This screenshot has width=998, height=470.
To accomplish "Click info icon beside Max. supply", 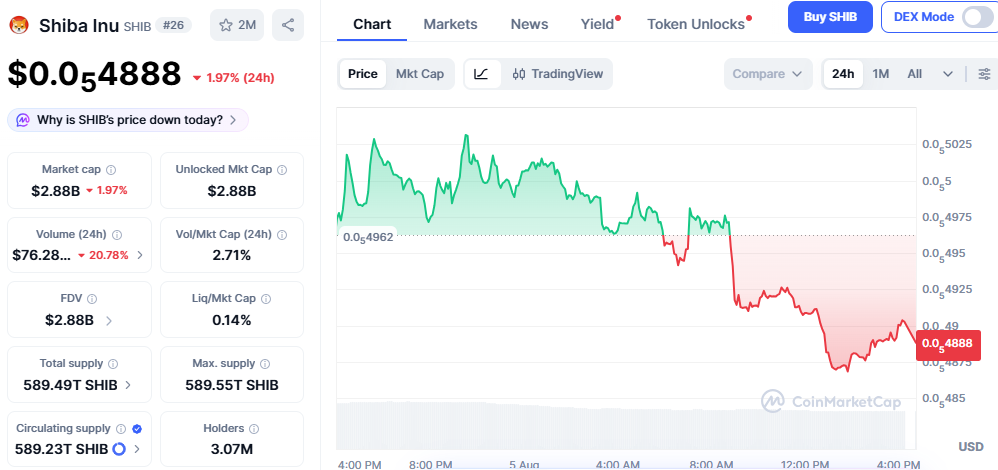I will coord(265,364).
